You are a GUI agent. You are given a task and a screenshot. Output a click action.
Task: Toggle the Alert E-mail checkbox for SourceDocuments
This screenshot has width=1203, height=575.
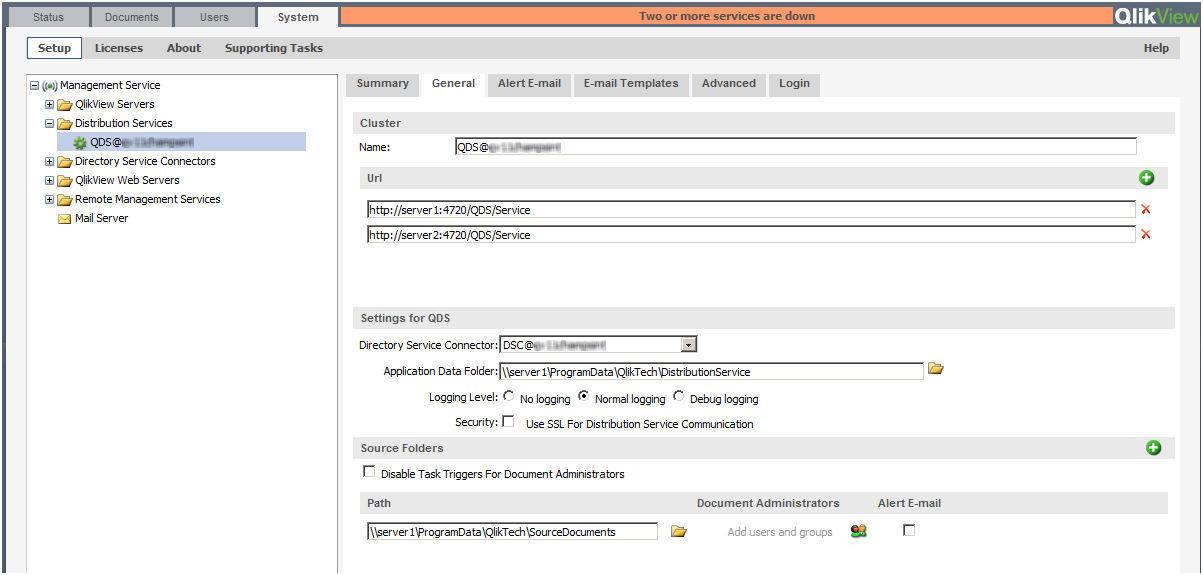coord(909,531)
